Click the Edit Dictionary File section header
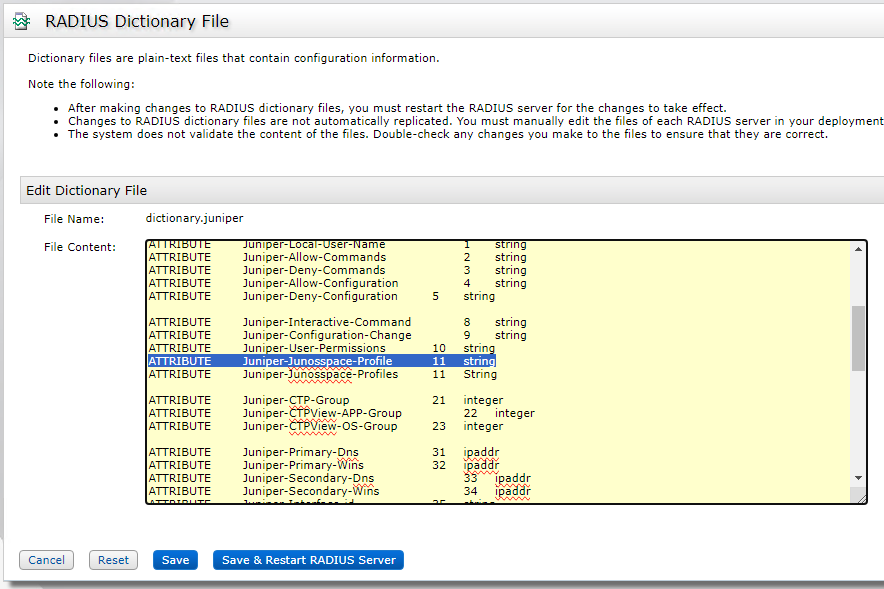 point(87,190)
